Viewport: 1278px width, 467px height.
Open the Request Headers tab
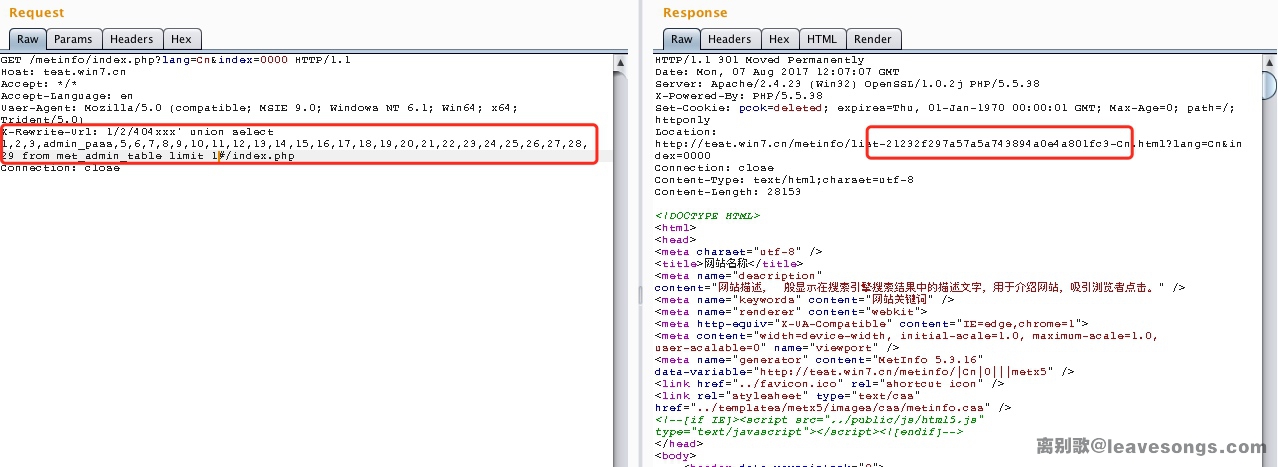132,39
